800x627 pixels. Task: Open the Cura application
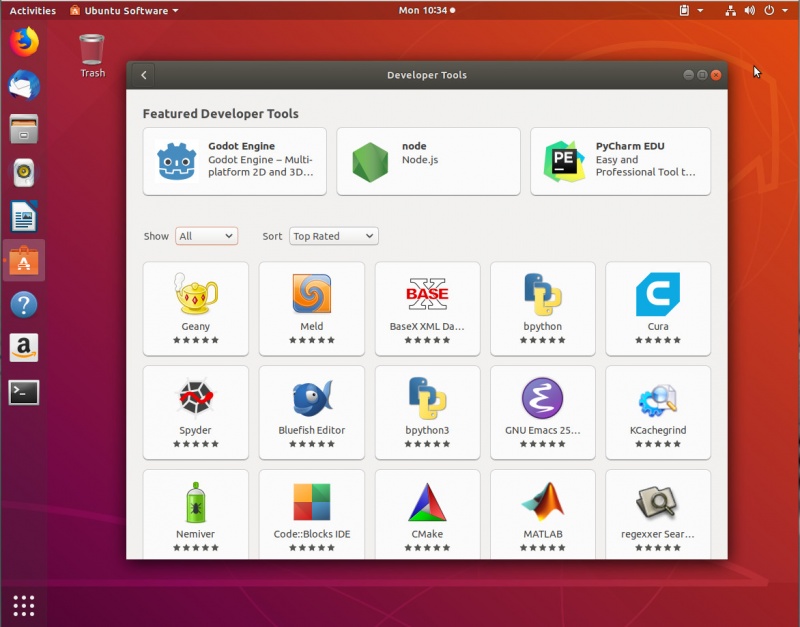tap(657, 308)
